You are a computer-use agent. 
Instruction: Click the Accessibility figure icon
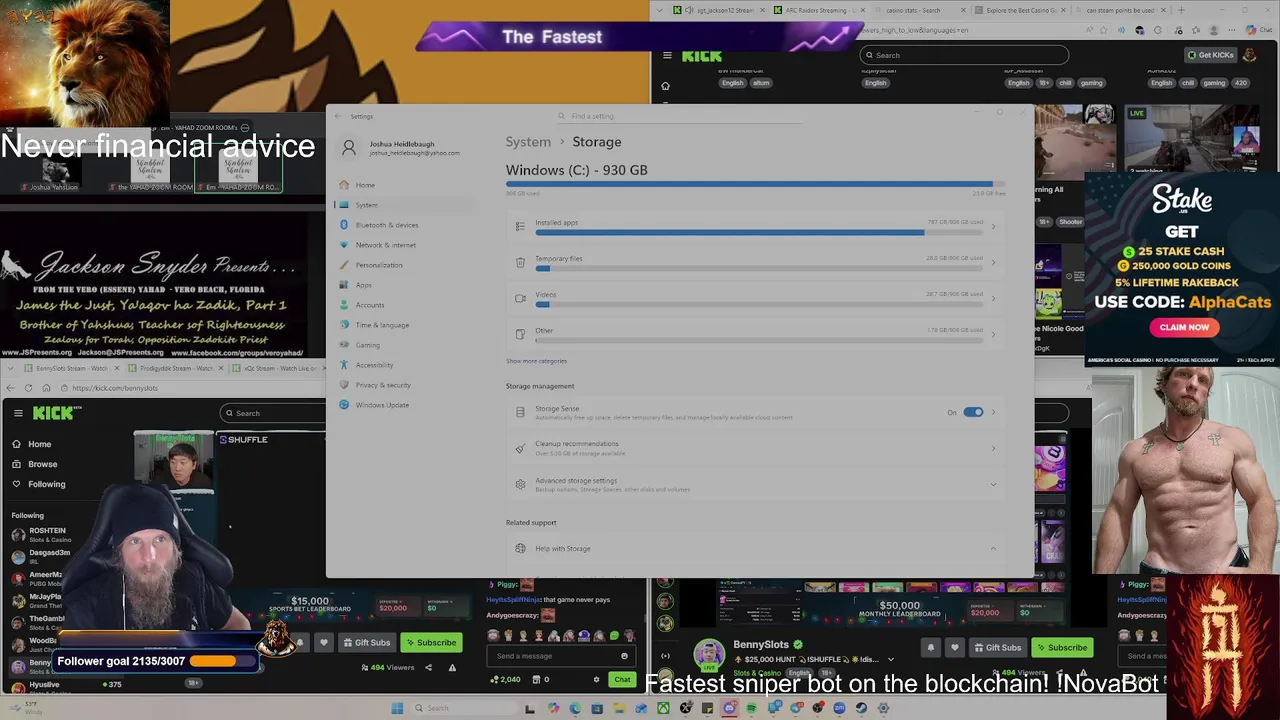344,365
